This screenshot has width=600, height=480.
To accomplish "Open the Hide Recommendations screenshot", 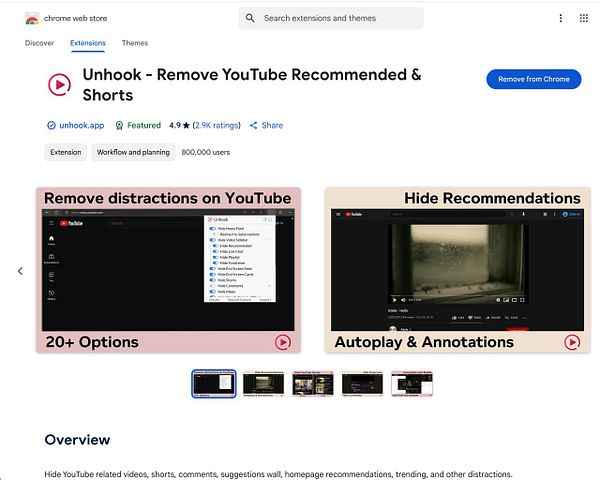I will click(458, 270).
